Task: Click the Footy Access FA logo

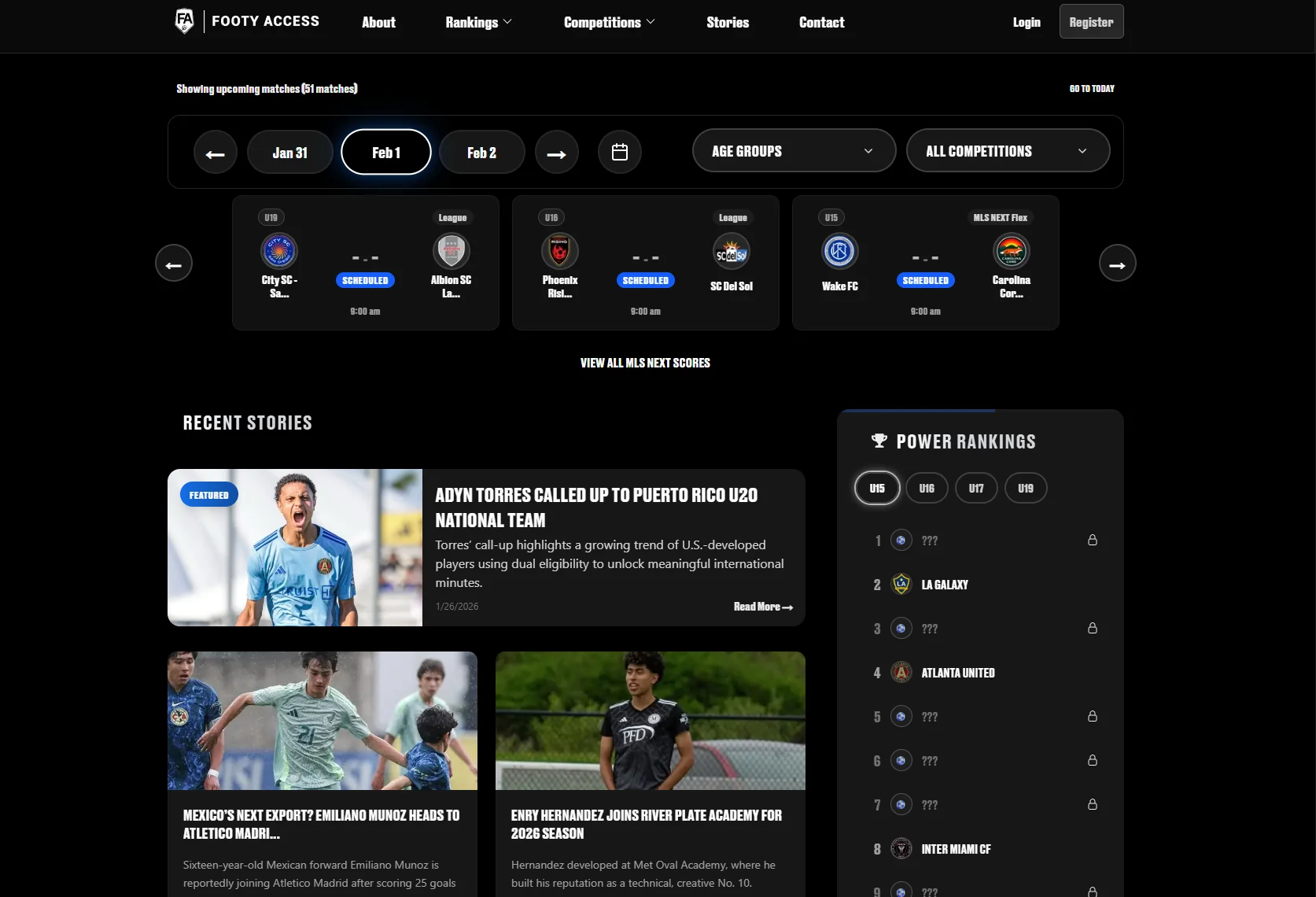Action: pos(184,21)
